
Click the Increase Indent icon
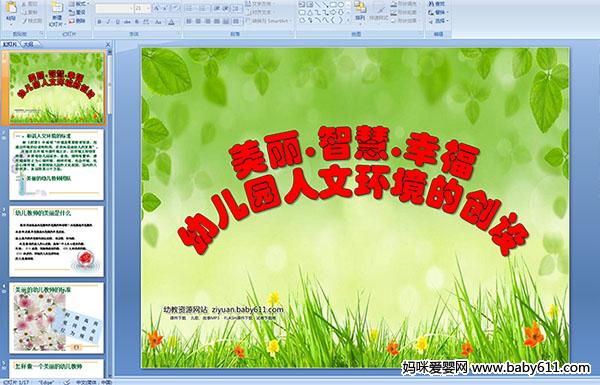tap(225, 8)
